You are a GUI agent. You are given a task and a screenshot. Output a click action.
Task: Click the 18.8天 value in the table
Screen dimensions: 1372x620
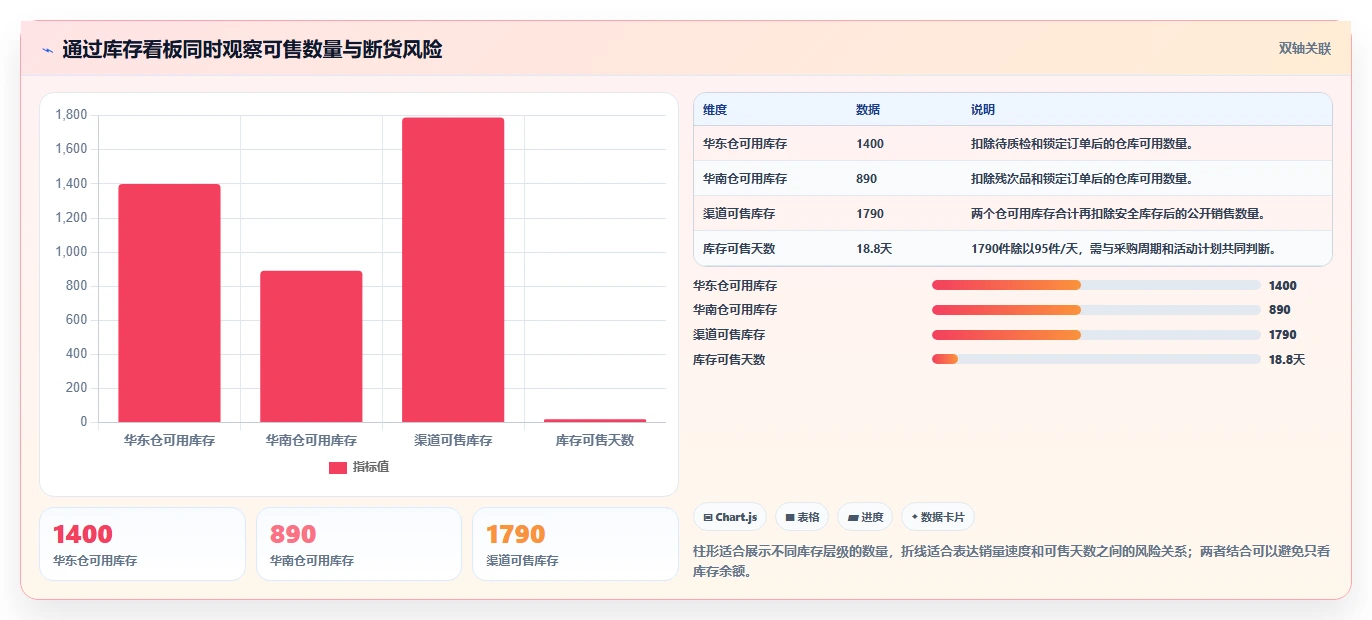[874, 249]
